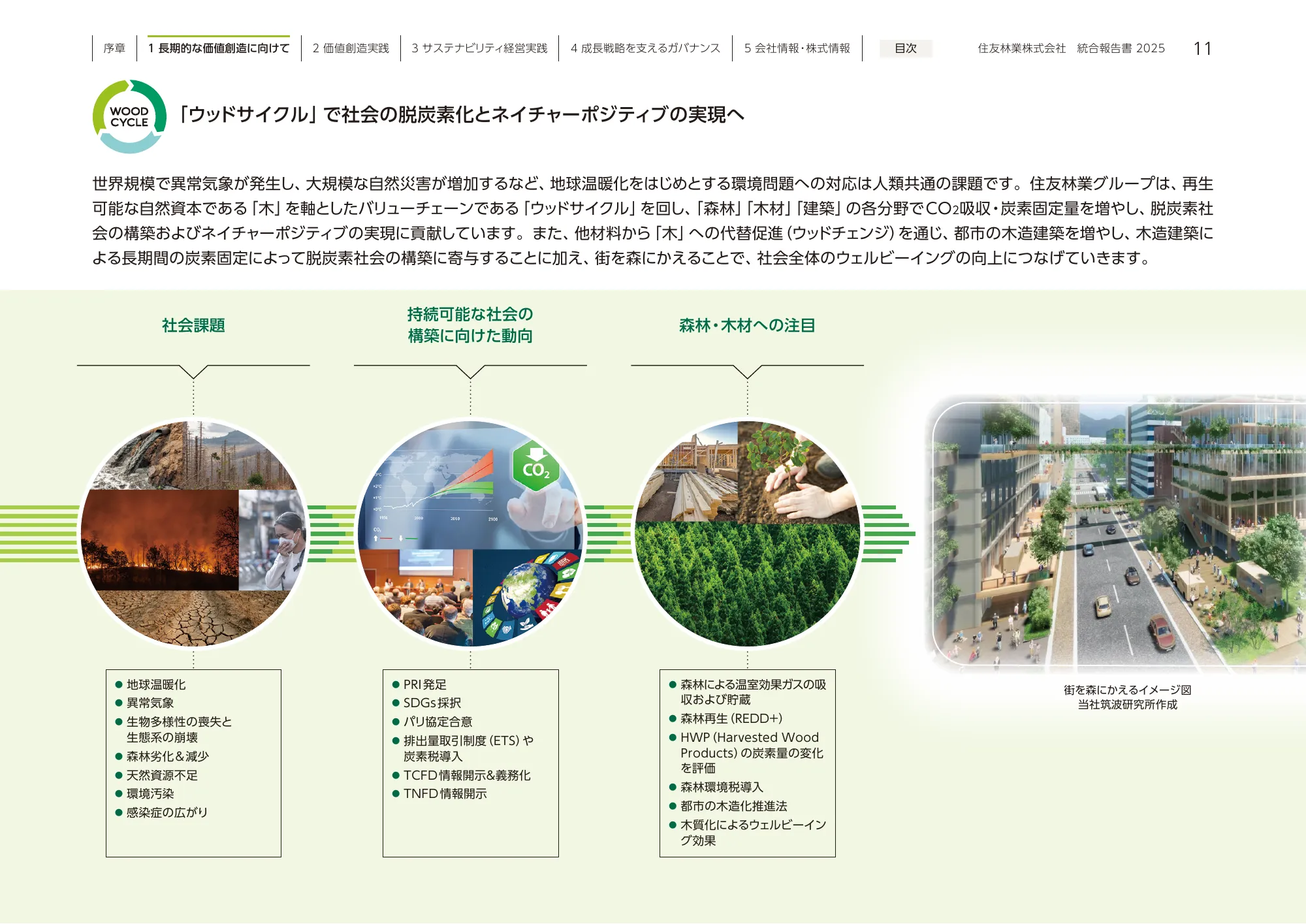Viewport: 1306px width, 924px height.
Task: Expand the 持続可能な社会の構築に向けた動向 bracket
Action: 470,372
